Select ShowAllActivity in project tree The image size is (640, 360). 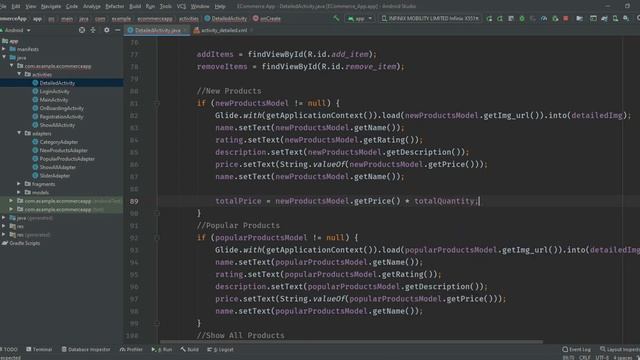57,125
